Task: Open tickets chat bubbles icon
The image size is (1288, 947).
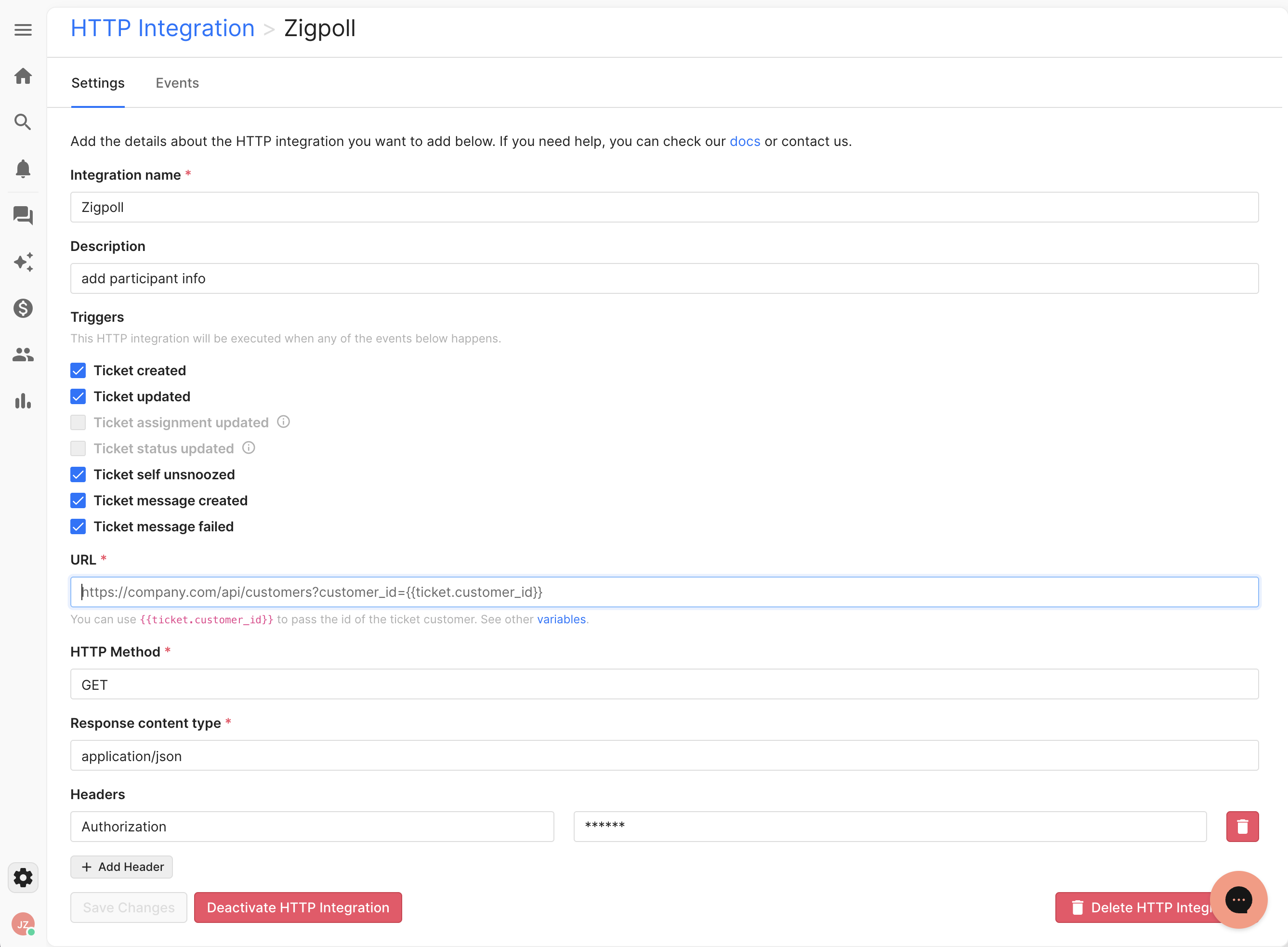Action: coord(23,215)
